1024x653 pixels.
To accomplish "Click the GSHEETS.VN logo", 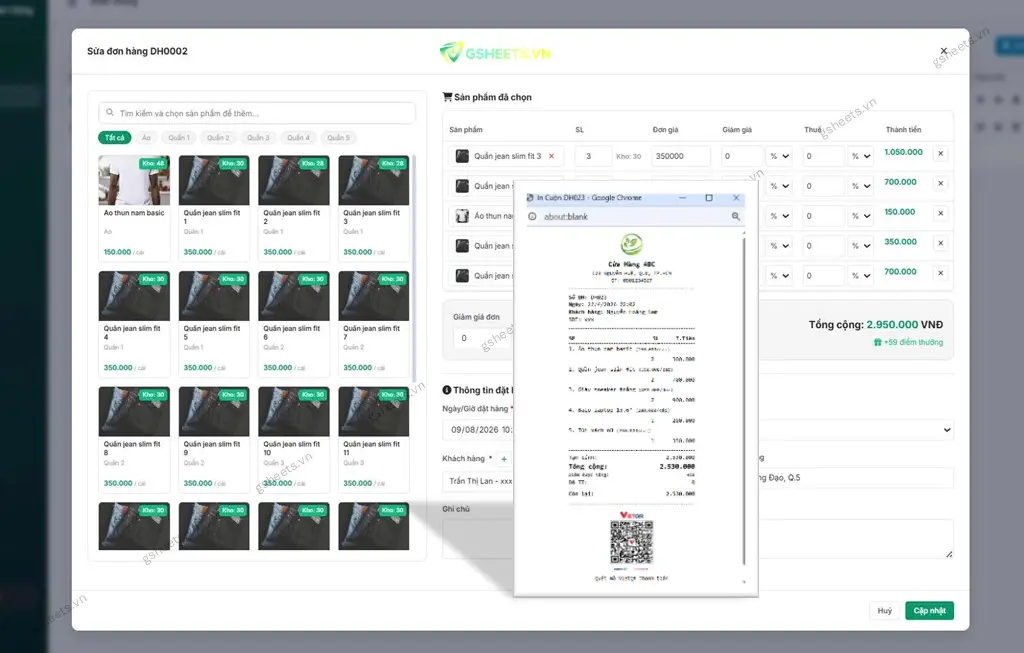I will (x=496, y=53).
